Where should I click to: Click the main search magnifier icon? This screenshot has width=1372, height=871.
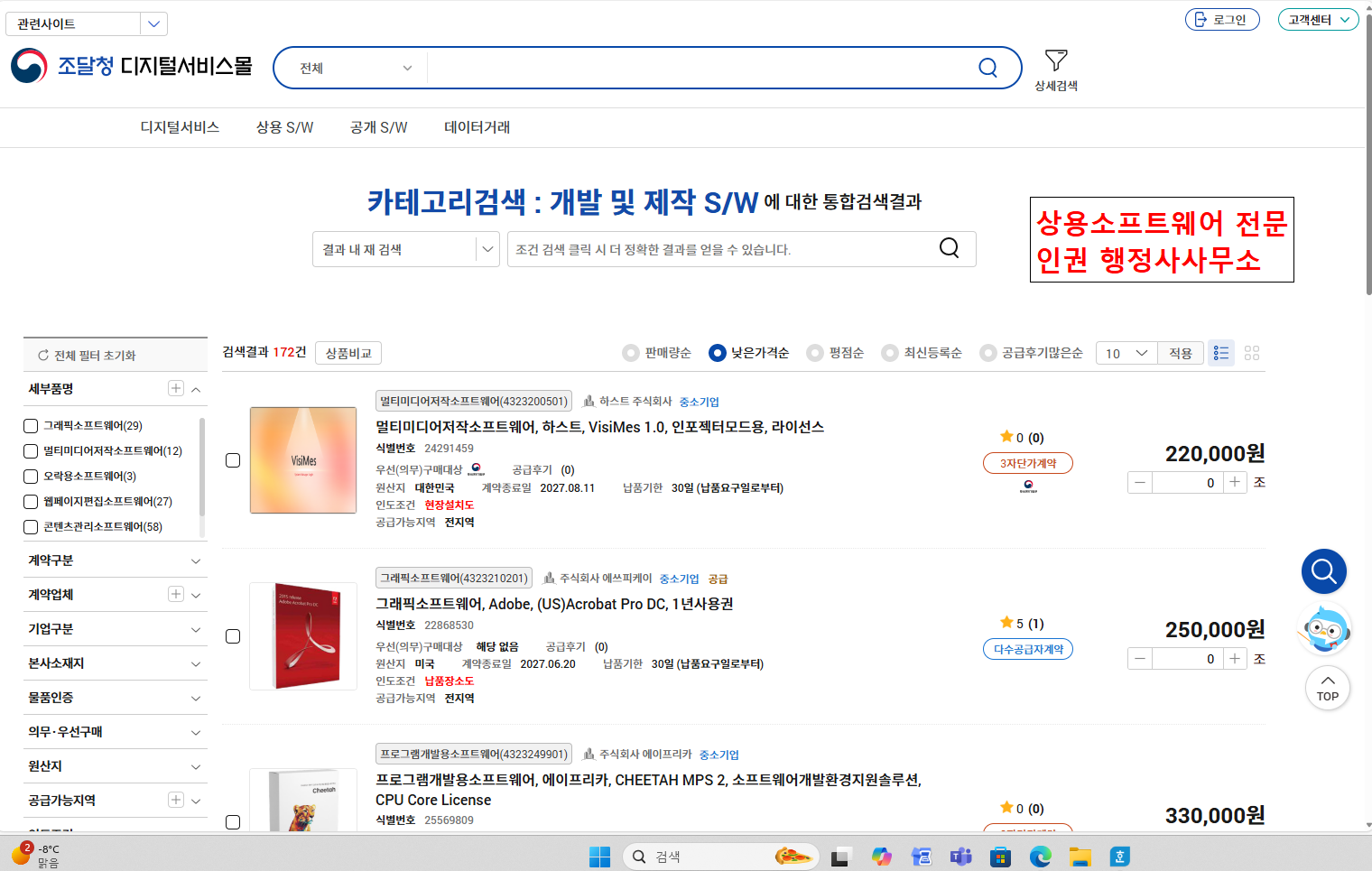click(987, 68)
